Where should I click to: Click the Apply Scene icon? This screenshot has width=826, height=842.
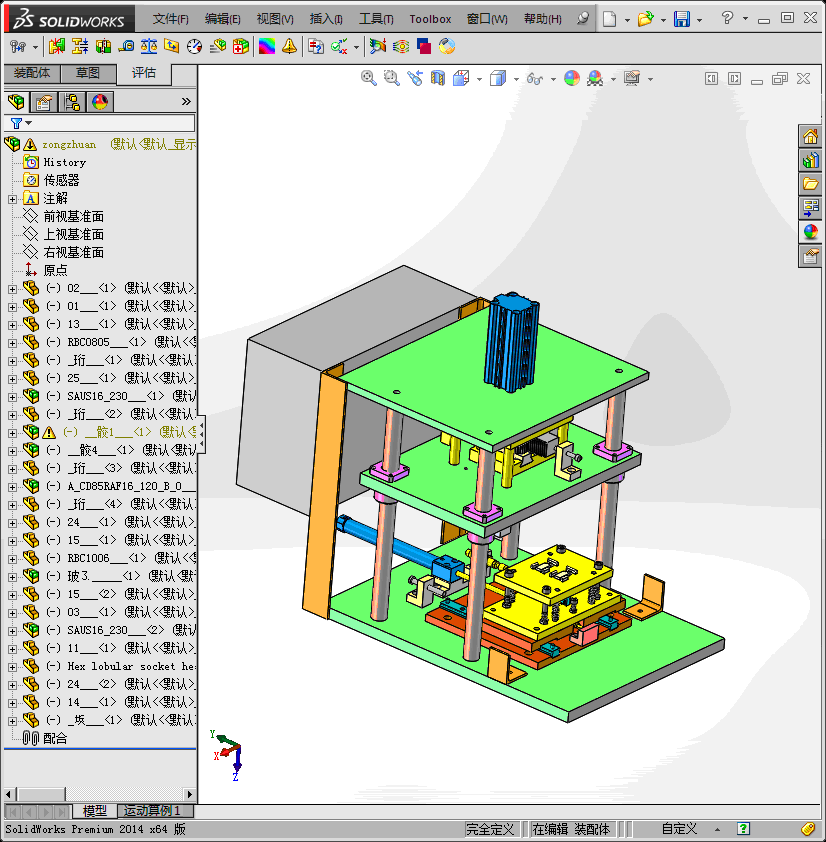[x=595, y=78]
